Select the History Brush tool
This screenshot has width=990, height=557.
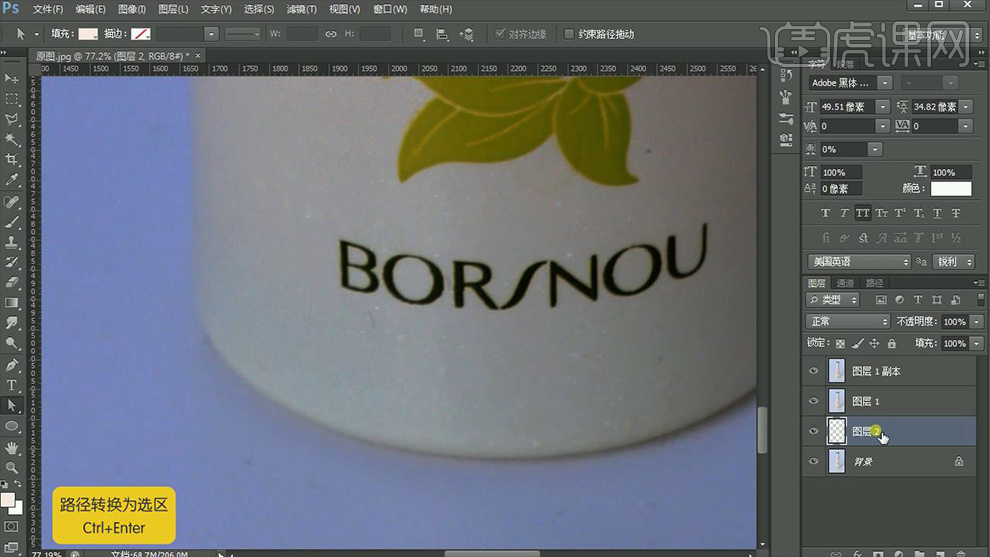pyautogui.click(x=11, y=263)
